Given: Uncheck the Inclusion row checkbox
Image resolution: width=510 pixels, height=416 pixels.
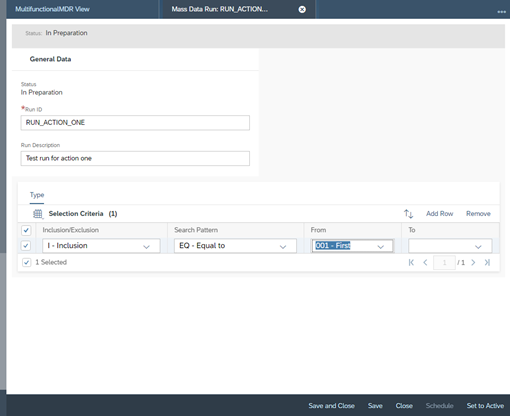Looking at the screenshot, I should pos(26,246).
